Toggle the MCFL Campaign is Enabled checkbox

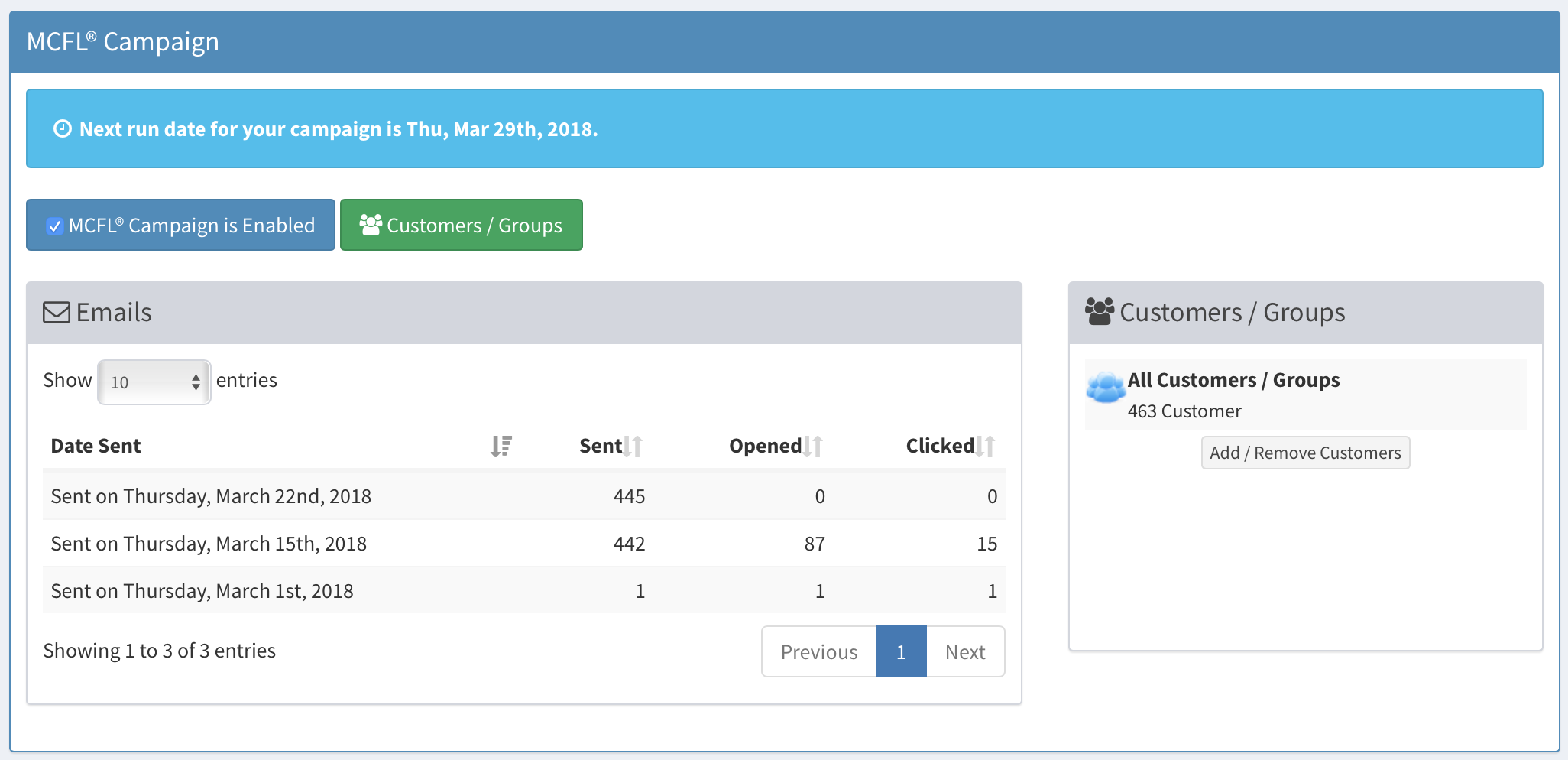55,226
